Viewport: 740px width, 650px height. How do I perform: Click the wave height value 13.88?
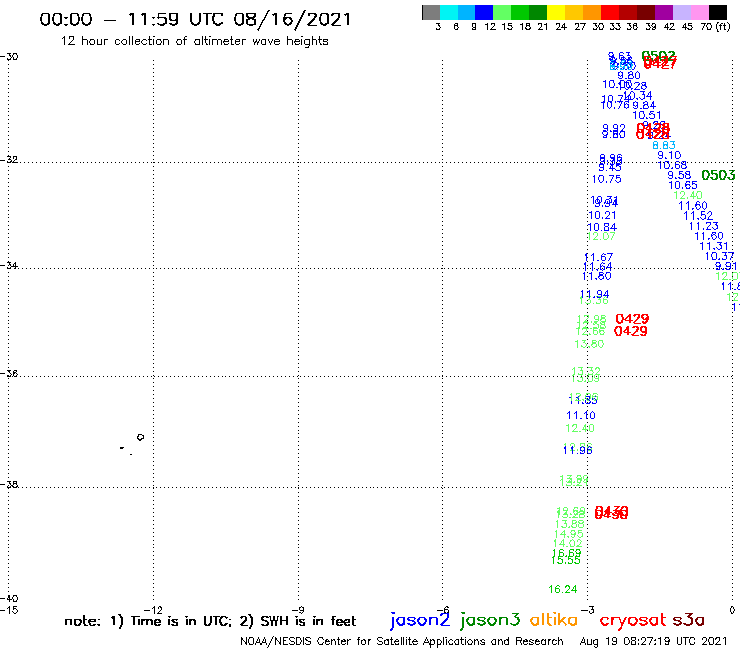[570, 524]
